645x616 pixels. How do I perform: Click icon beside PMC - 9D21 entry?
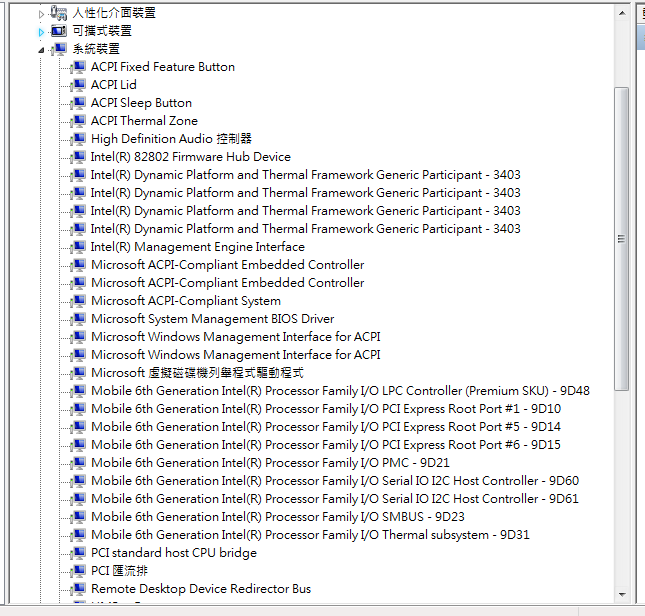point(78,463)
